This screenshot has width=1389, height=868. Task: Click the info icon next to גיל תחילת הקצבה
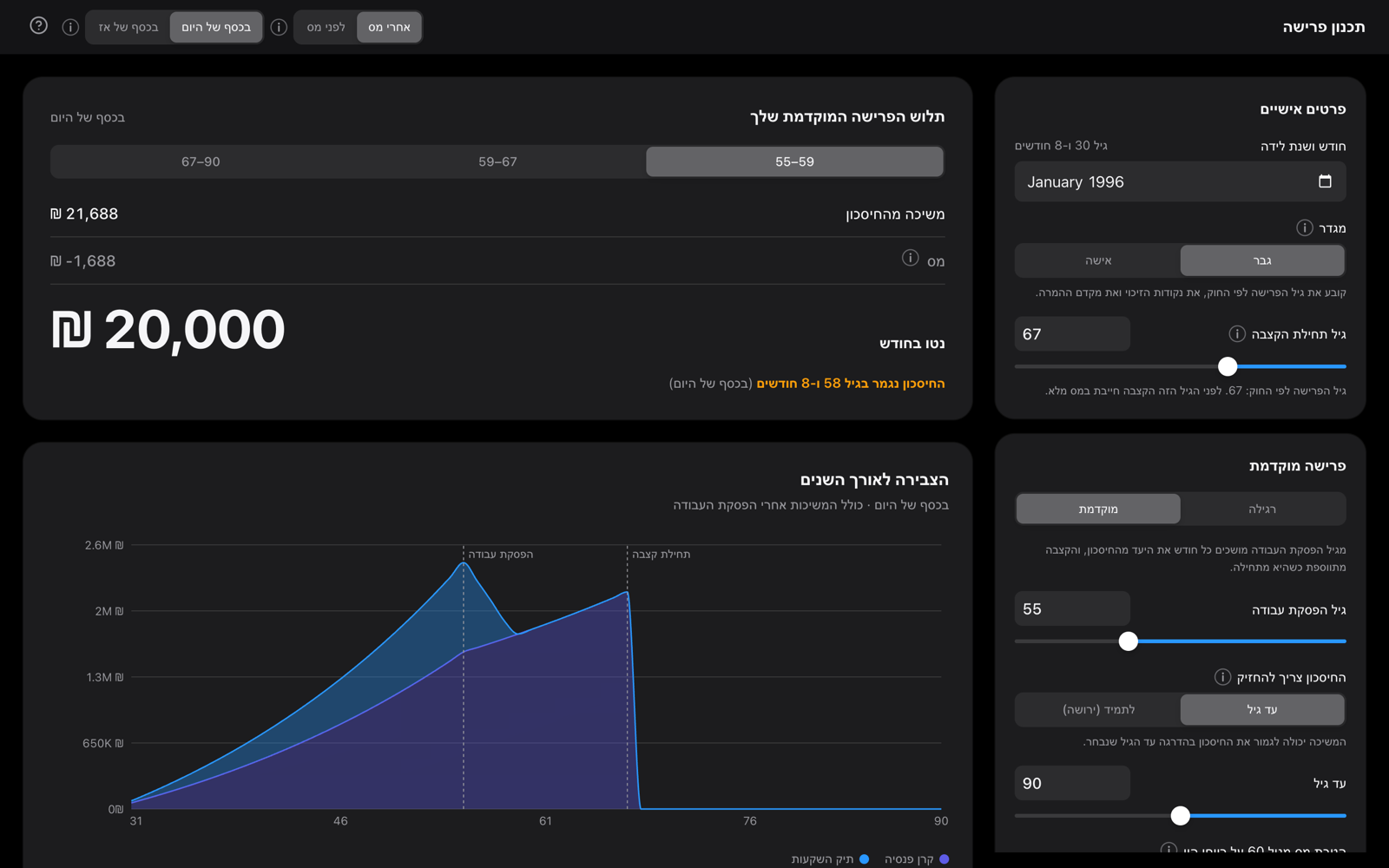(1237, 333)
